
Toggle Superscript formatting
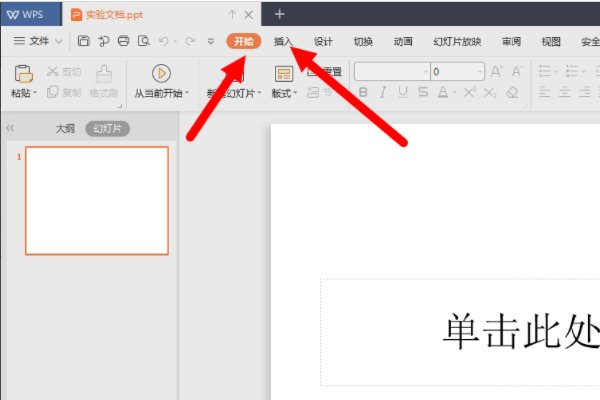tap(470, 92)
